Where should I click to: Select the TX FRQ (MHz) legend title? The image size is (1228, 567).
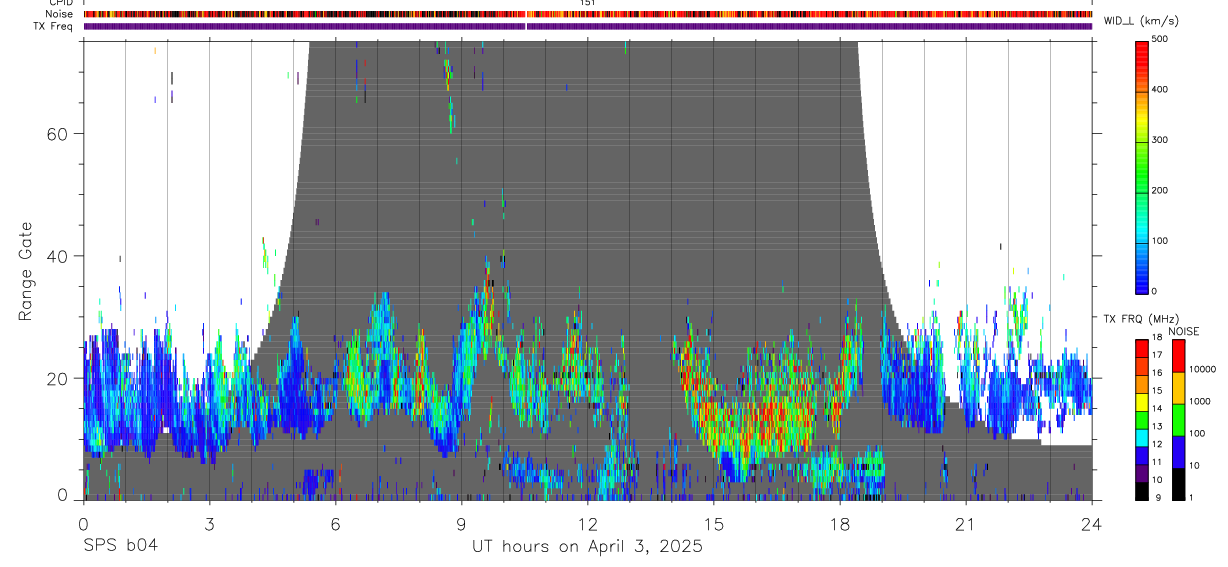pyautogui.click(x=1141, y=318)
